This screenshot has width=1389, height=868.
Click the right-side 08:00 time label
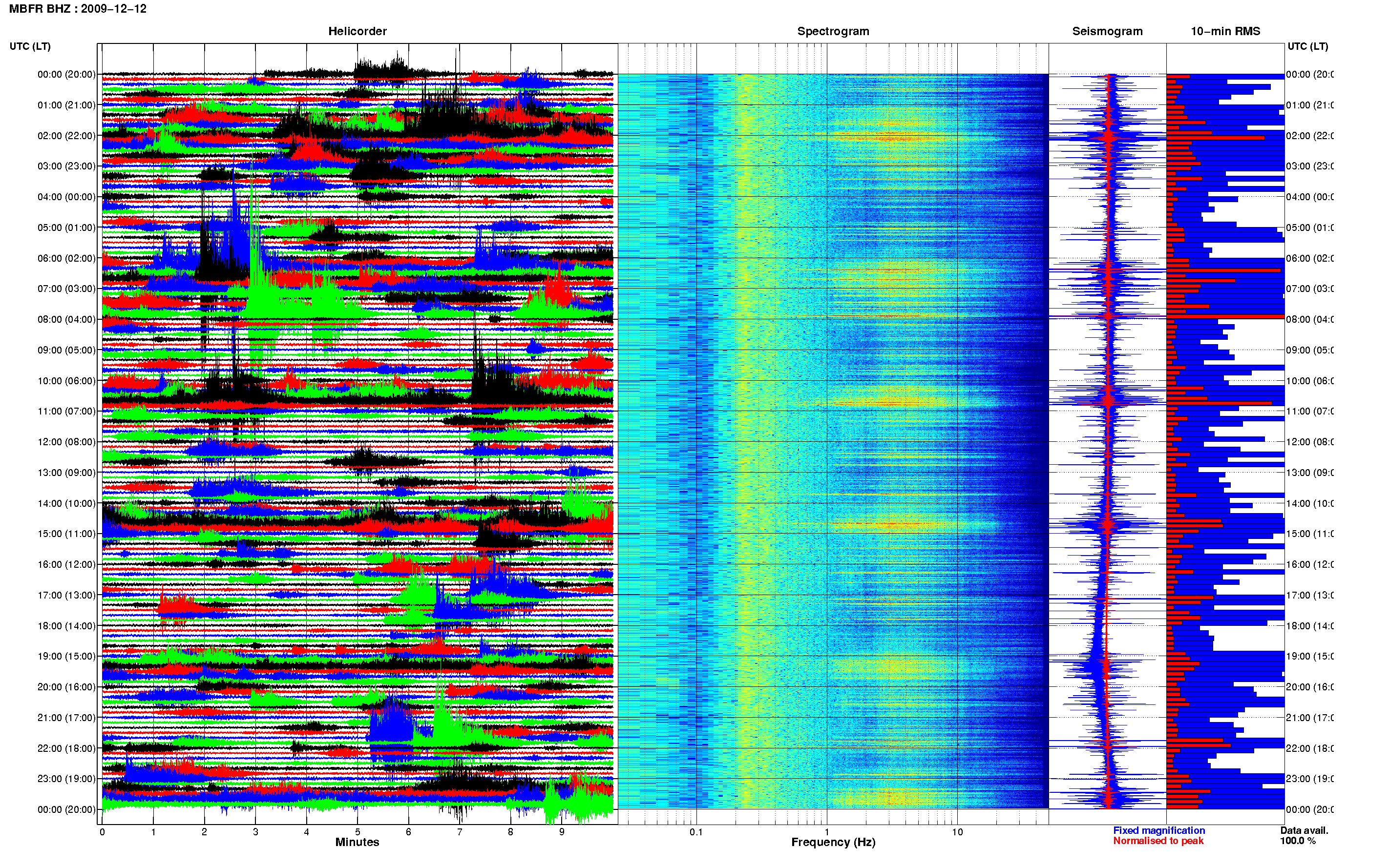coord(1310,319)
